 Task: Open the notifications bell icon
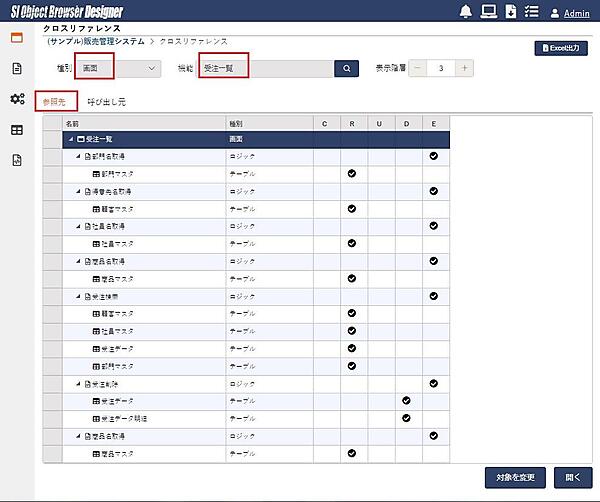pos(465,11)
